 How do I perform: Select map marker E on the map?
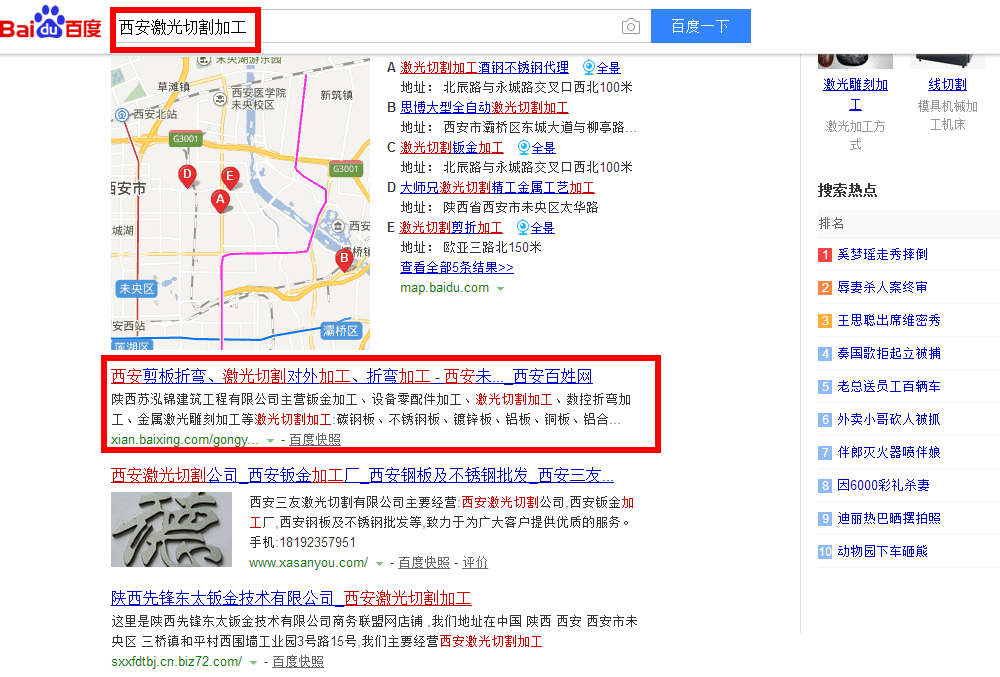(230, 178)
